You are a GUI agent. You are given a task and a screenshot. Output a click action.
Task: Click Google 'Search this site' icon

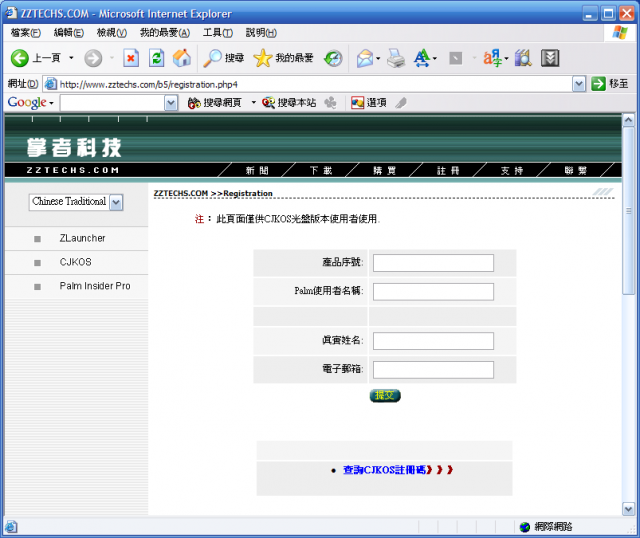pyautogui.click(x=268, y=103)
